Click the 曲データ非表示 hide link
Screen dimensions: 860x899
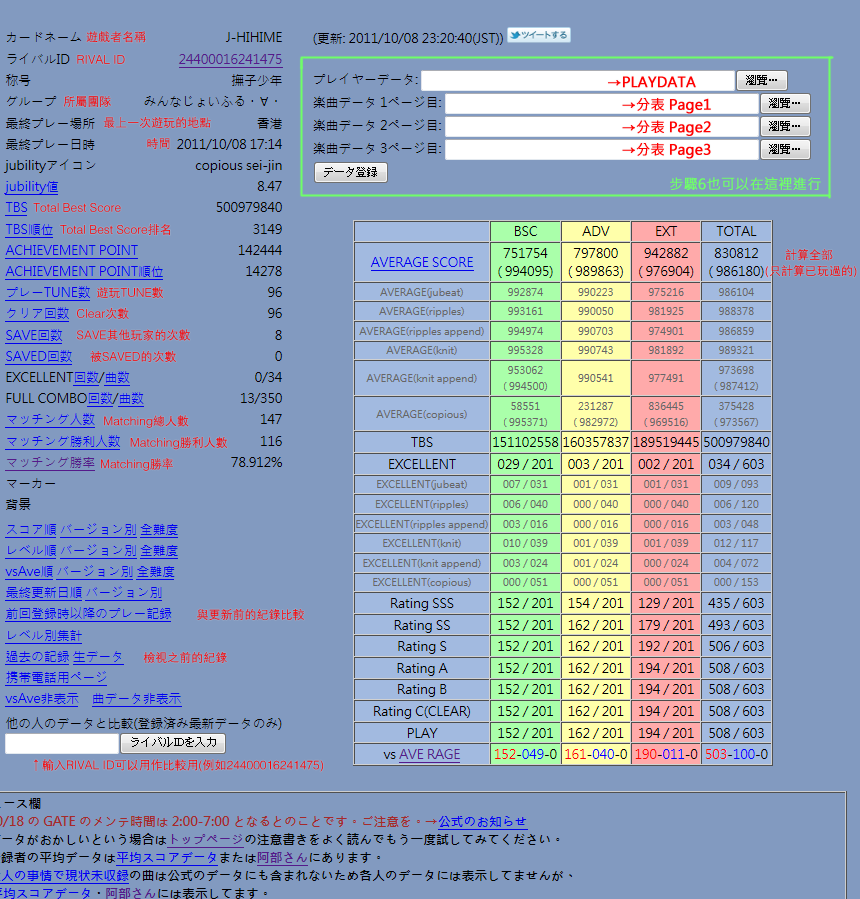137,700
